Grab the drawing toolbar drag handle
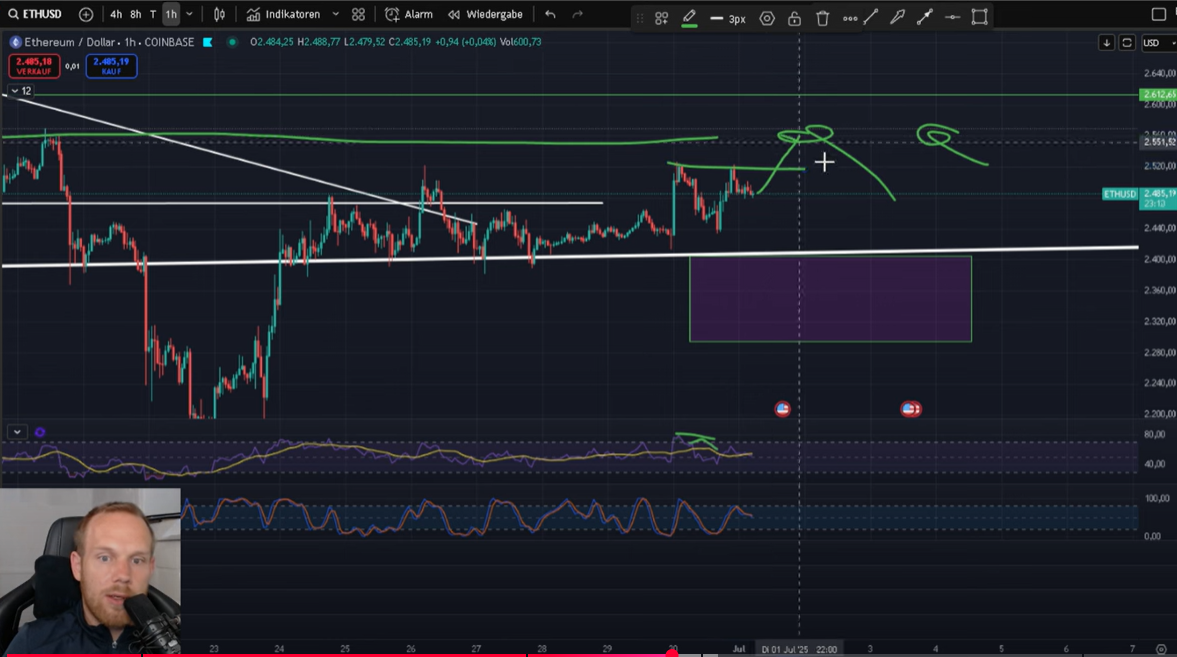Viewport: 1177px width, 657px height. point(640,18)
